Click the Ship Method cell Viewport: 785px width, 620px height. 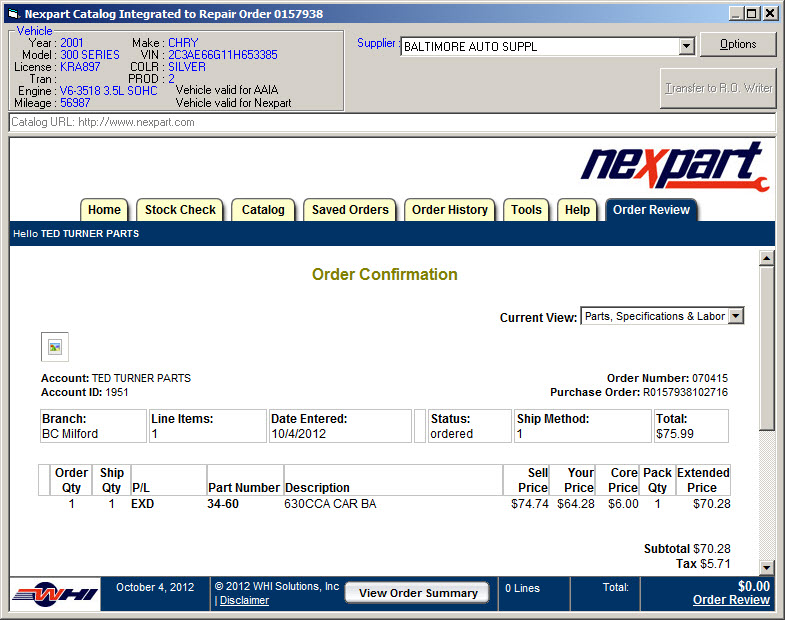(x=583, y=426)
